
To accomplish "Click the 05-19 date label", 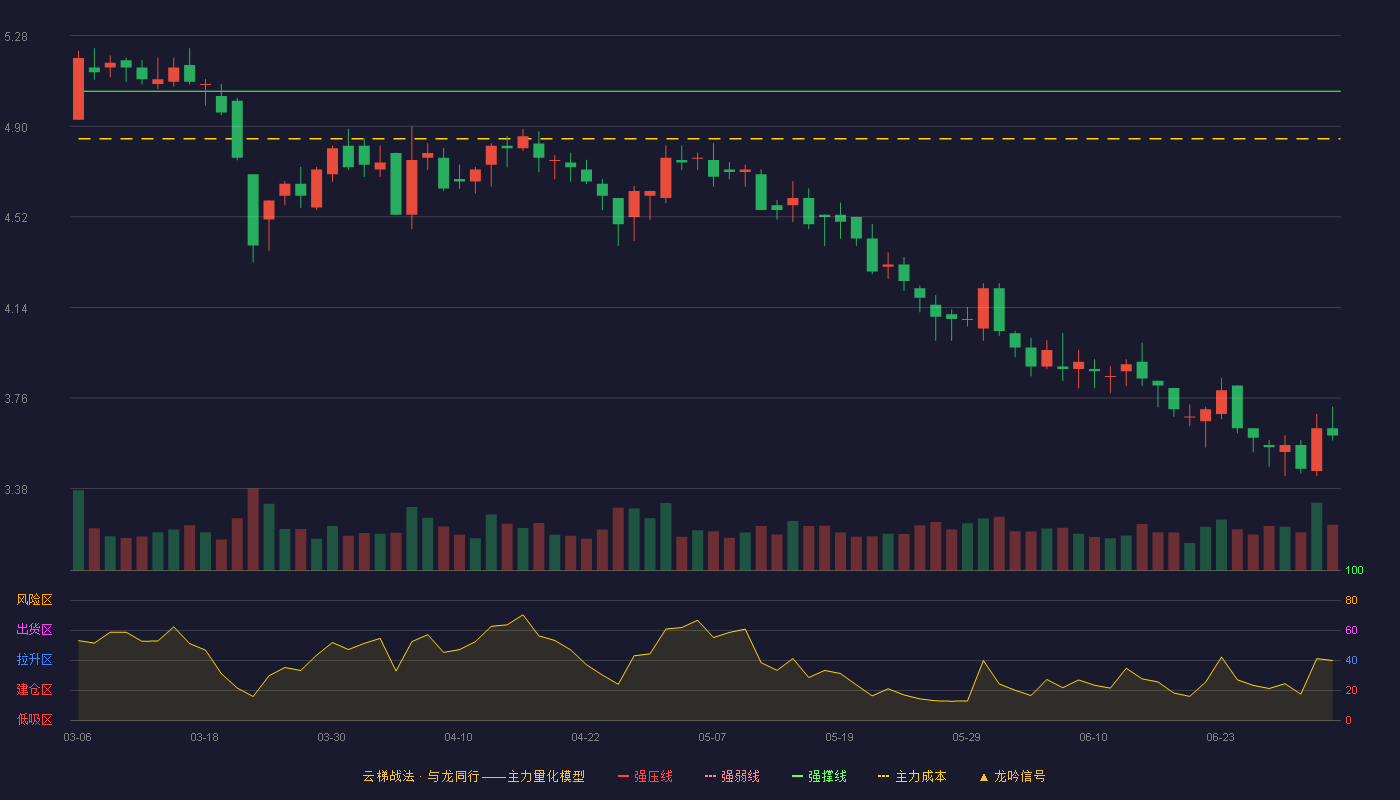I will click(839, 737).
